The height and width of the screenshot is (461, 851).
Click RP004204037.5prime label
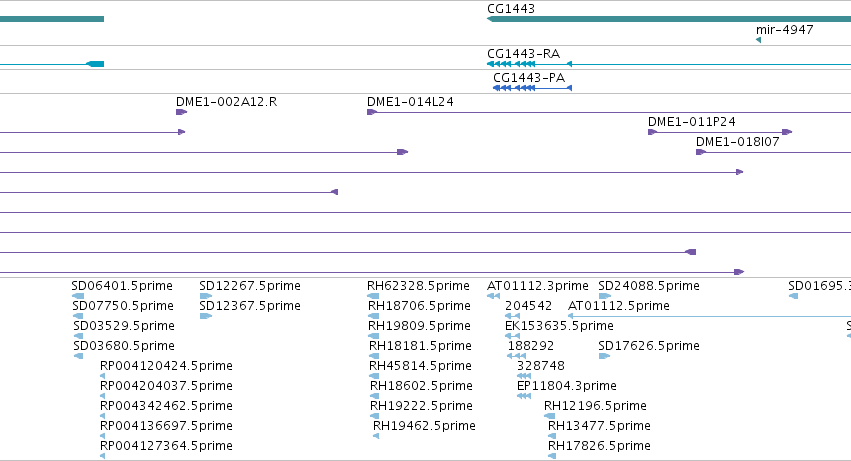pyautogui.click(x=166, y=386)
